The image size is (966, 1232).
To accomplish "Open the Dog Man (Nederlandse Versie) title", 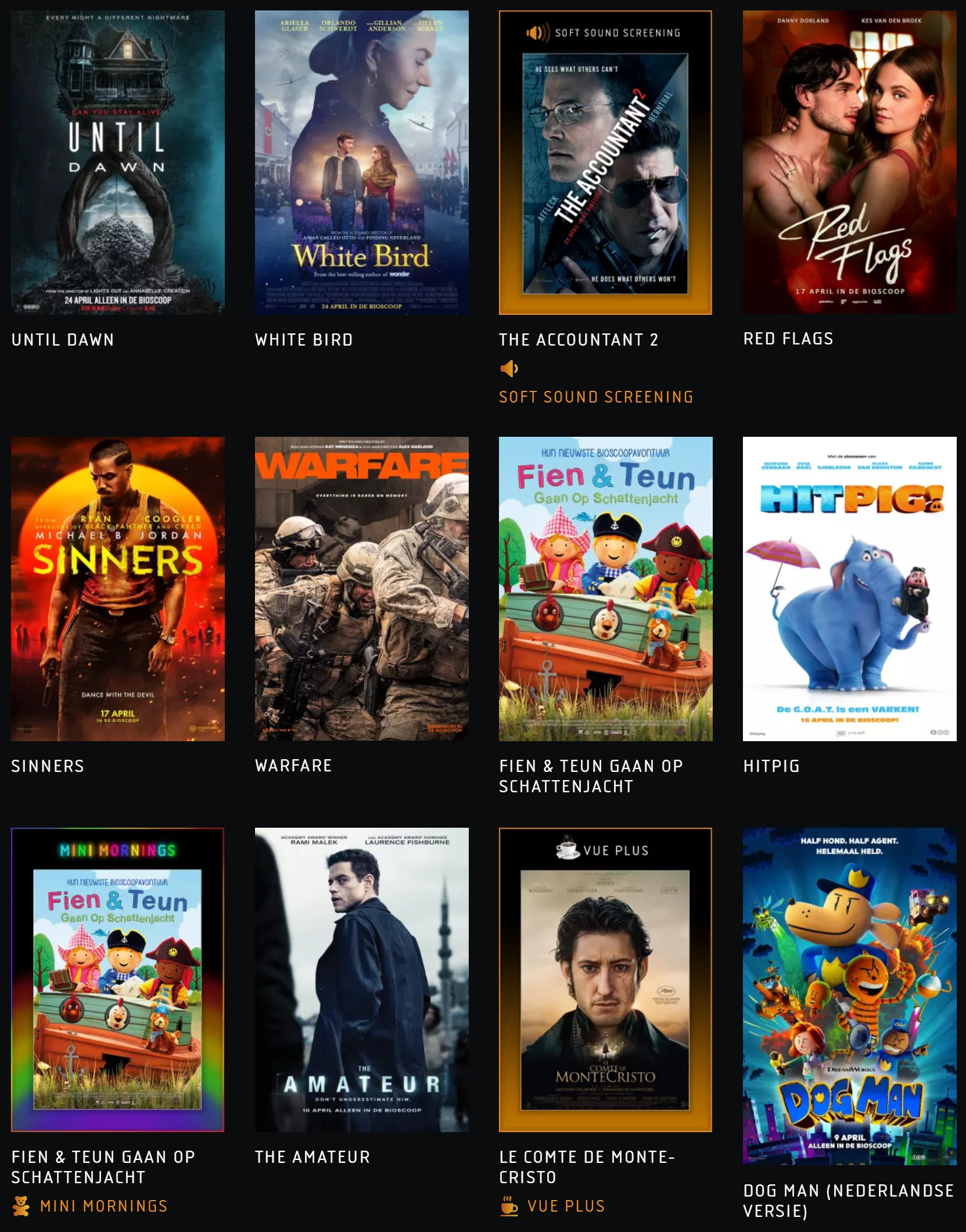I will 849,1201.
